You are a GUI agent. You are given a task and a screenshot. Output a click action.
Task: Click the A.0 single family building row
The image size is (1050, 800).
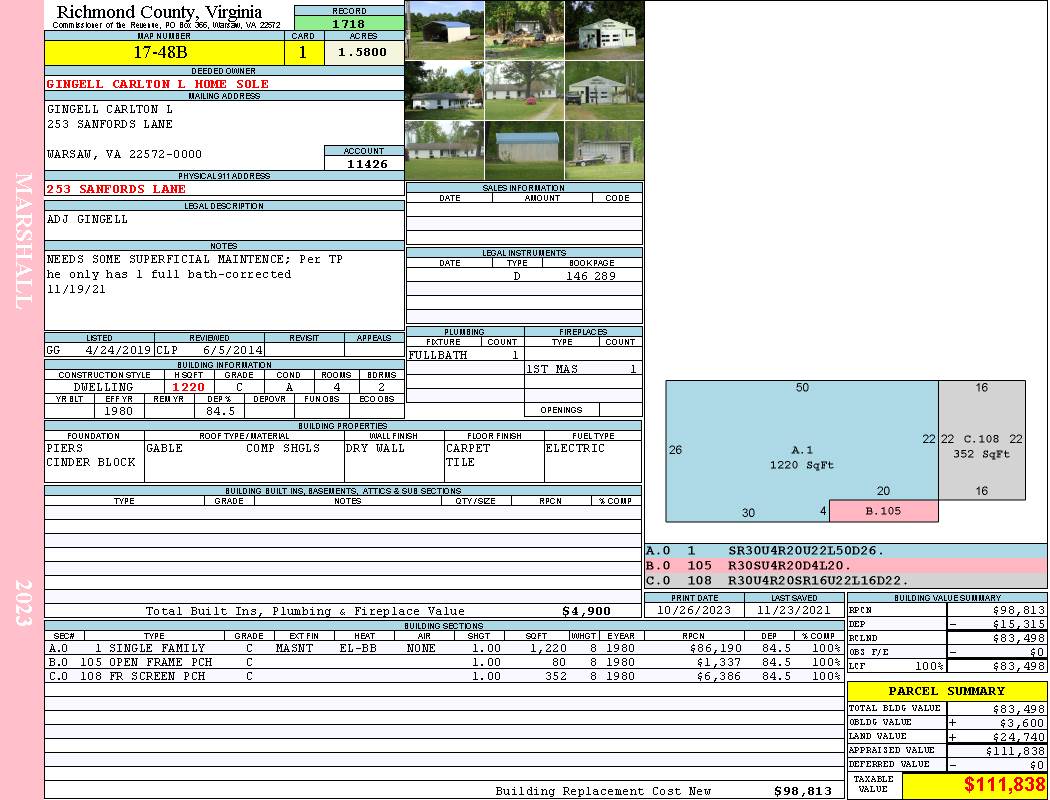444,648
